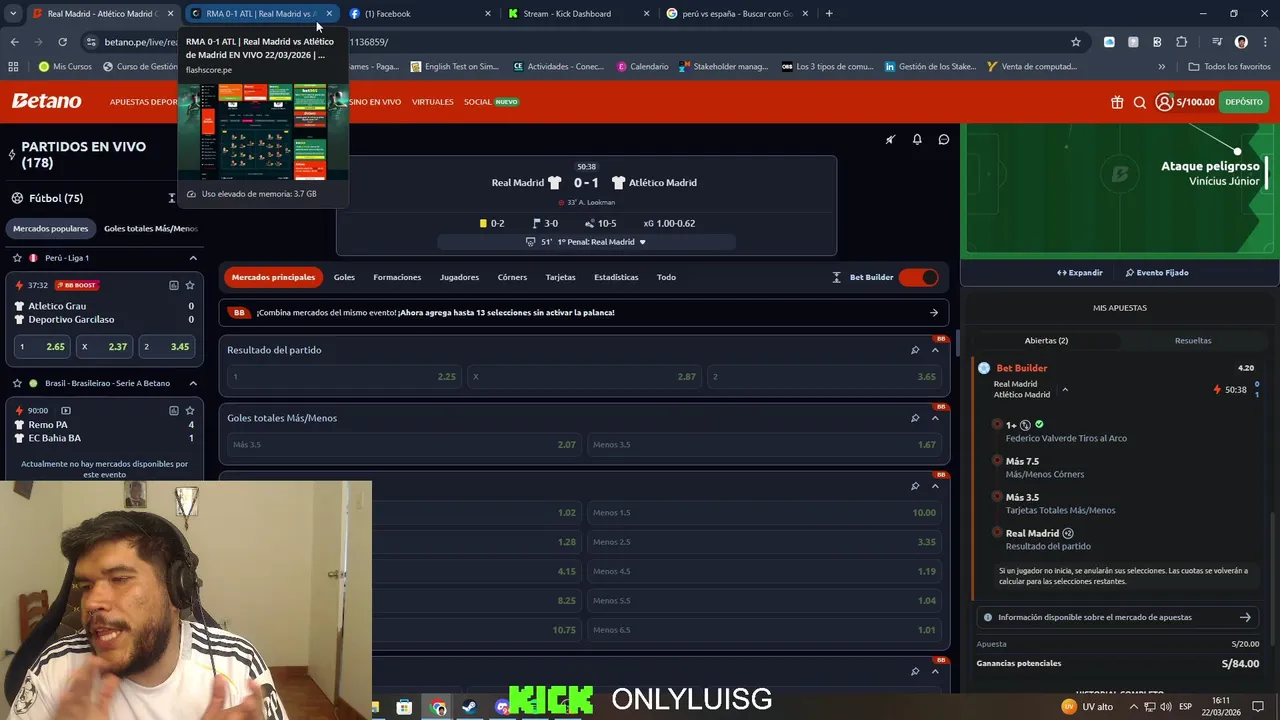The height and width of the screenshot is (720, 1280).
Task: Open the Chrome media control icon
Action: pyautogui.click(x=1216, y=42)
